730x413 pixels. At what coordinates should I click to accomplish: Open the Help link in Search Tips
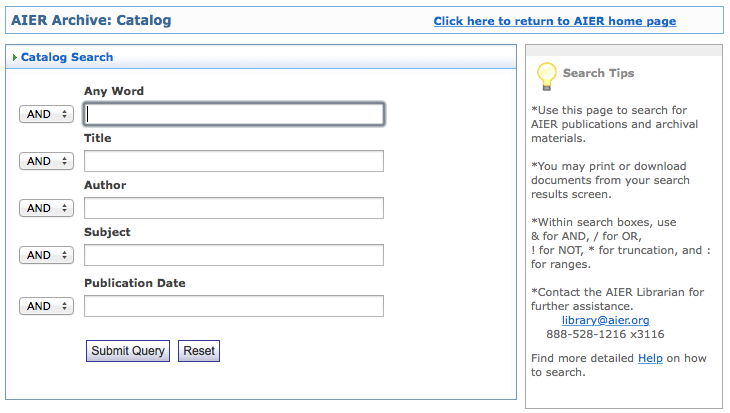[650, 358]
